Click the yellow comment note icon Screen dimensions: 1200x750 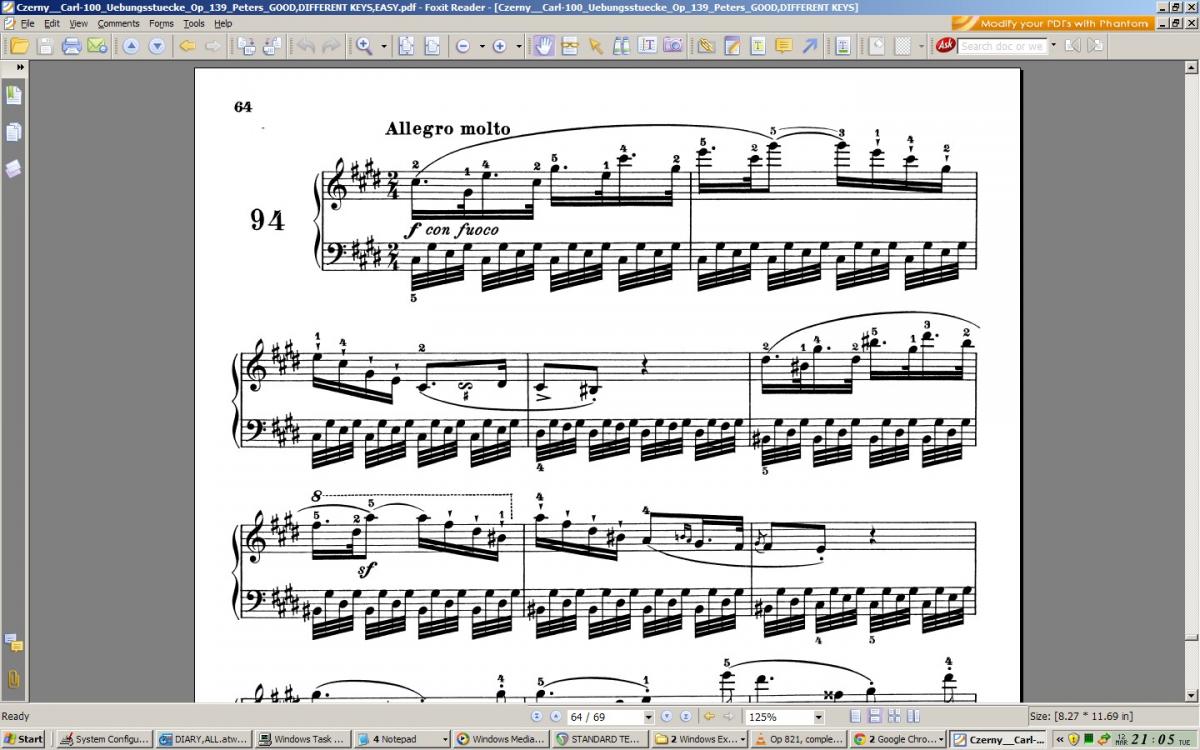[783, 46]
